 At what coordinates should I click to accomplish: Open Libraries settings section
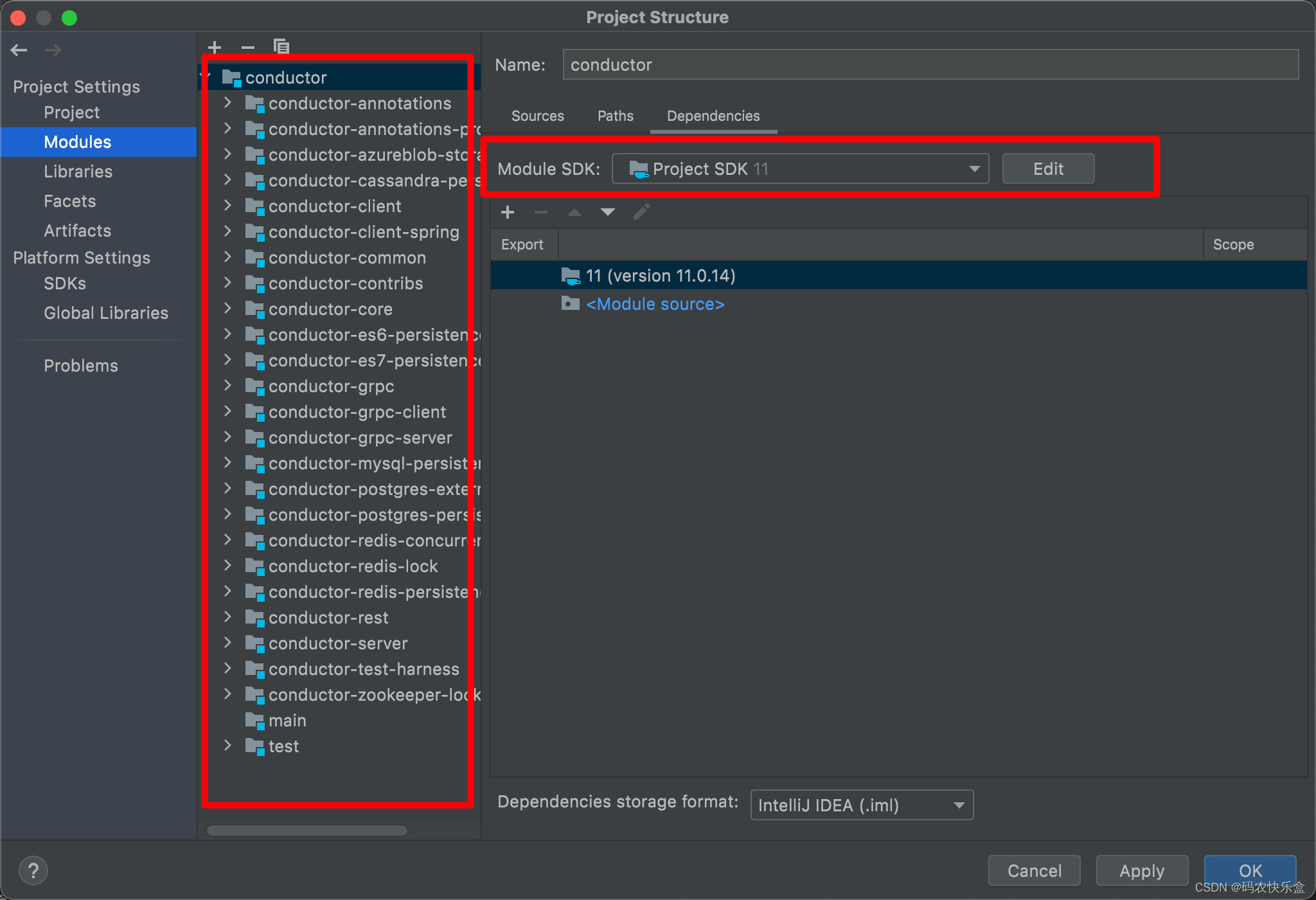click(78, 172)
